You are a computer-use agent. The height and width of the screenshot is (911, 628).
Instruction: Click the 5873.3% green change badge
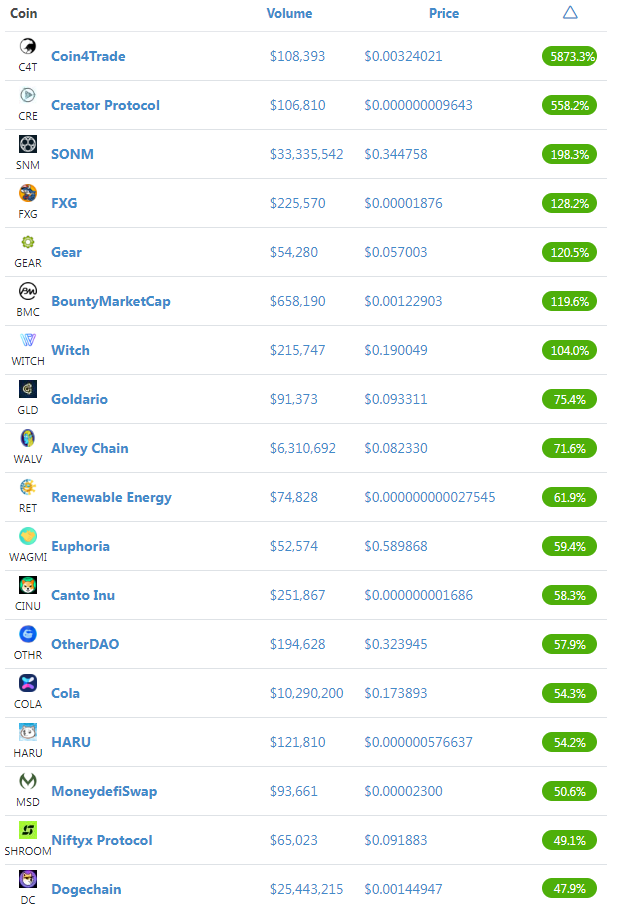tap(569, 56)
